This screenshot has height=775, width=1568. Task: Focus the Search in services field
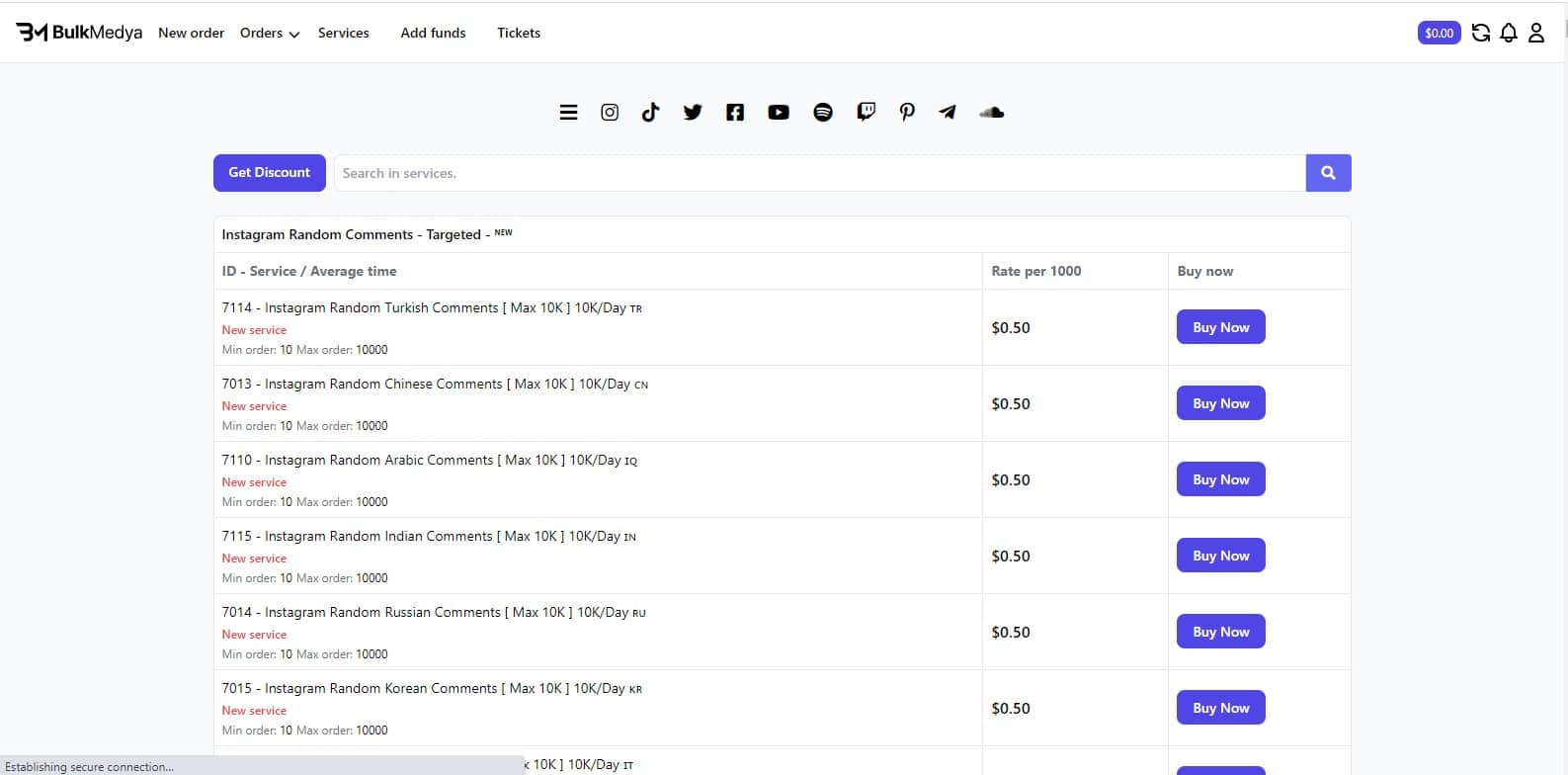[x=818, y=173]
